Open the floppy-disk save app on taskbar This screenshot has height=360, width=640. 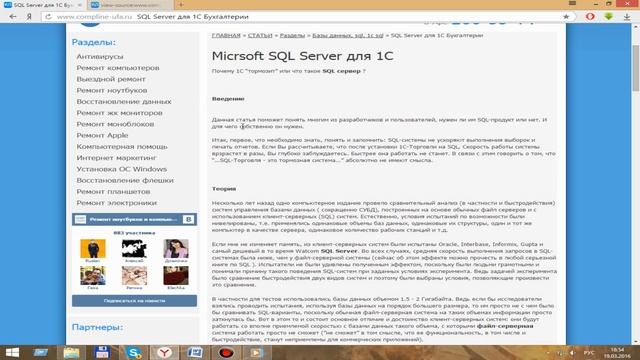coord(102,353)
